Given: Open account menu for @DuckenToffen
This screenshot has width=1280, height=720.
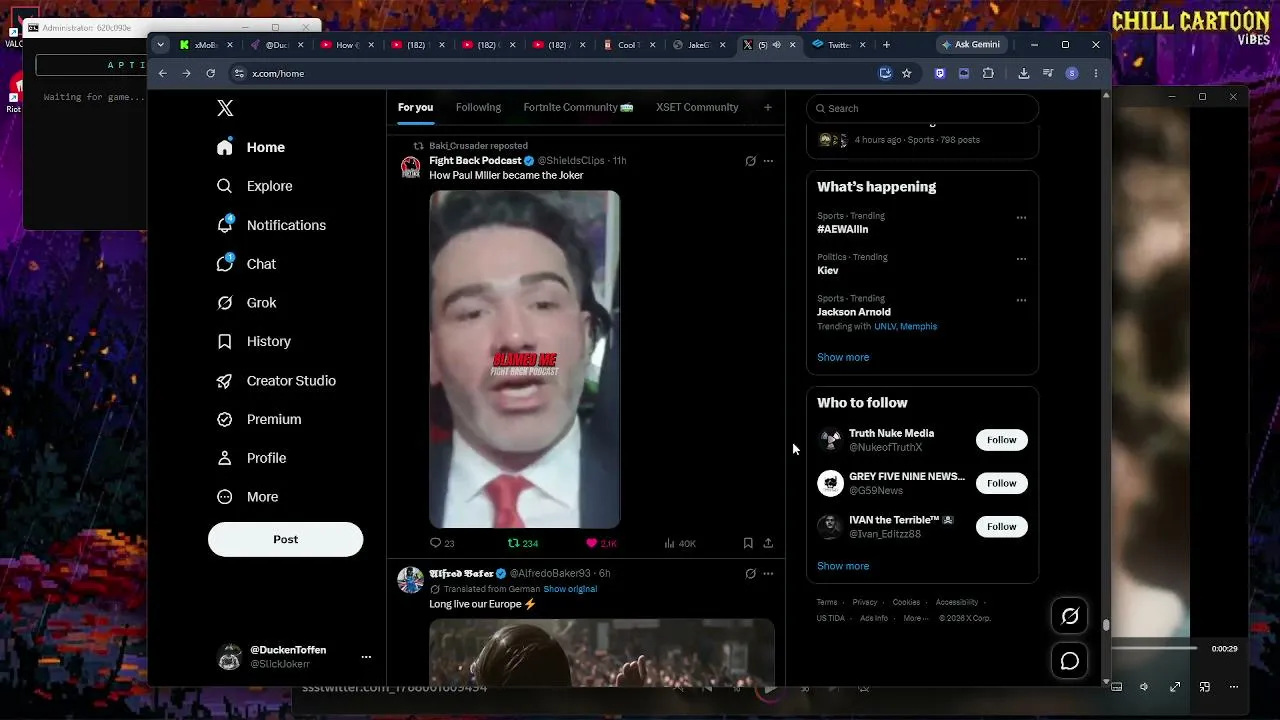Looking at the screenshot, I should pyautogui.click(x=366, y=657).
